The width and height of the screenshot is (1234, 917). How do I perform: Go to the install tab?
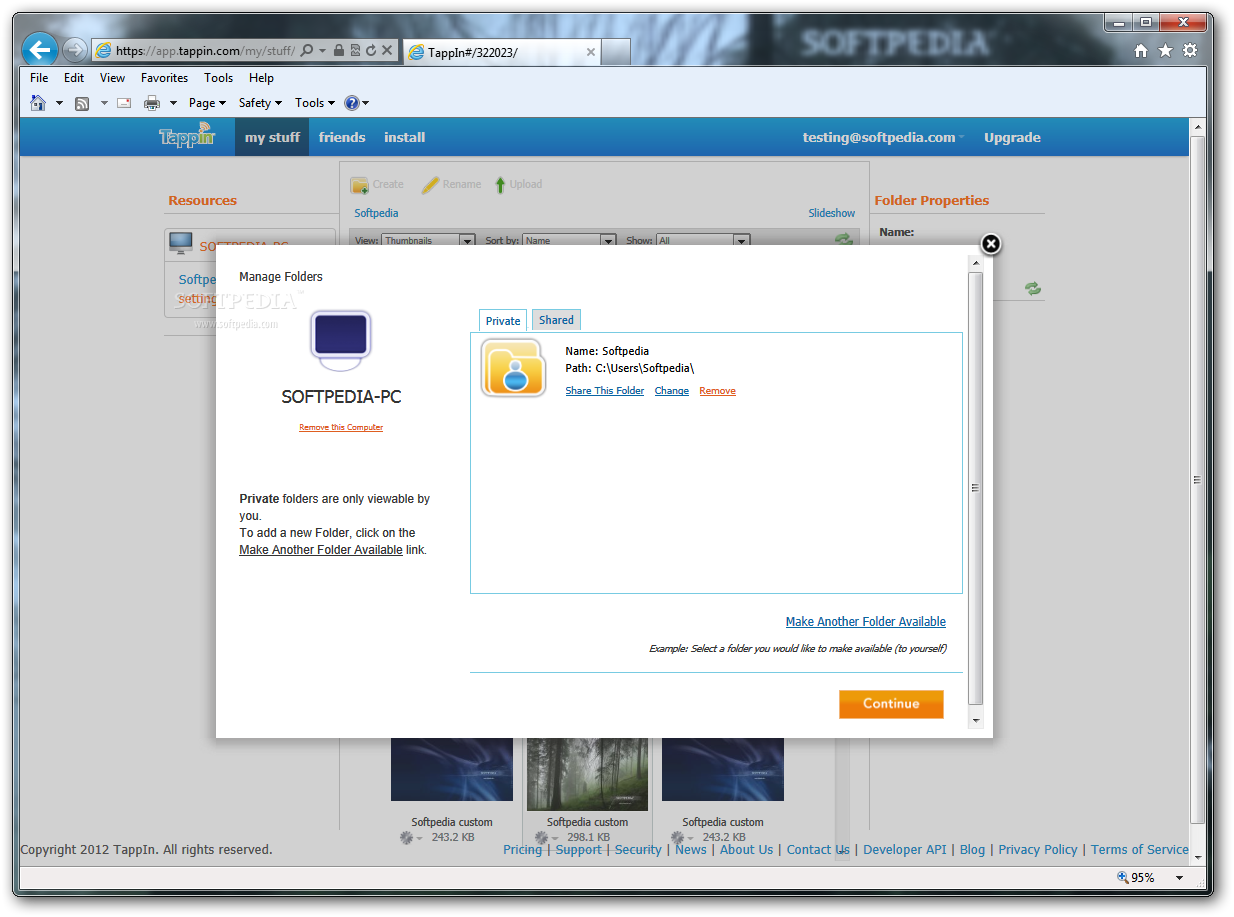point(405,137)
